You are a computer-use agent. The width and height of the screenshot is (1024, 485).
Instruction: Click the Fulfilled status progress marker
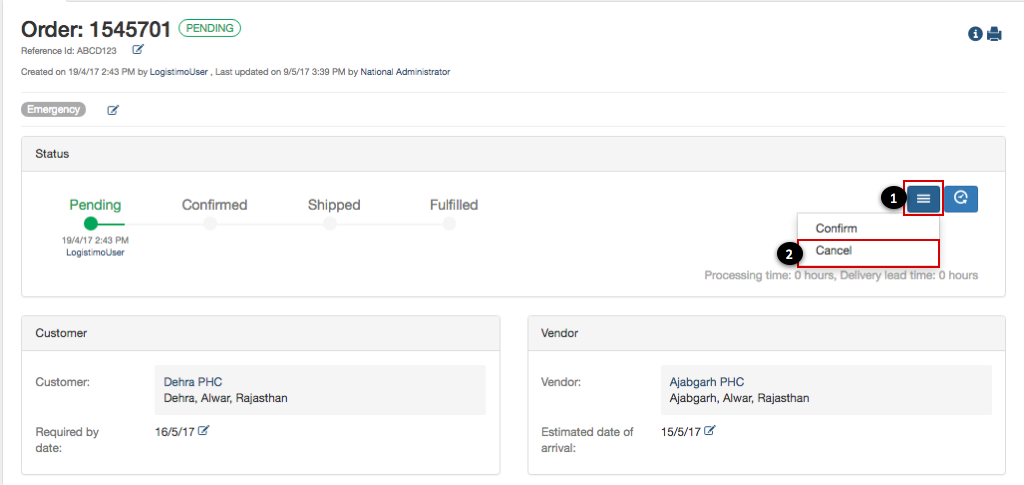tap(449, 224)
